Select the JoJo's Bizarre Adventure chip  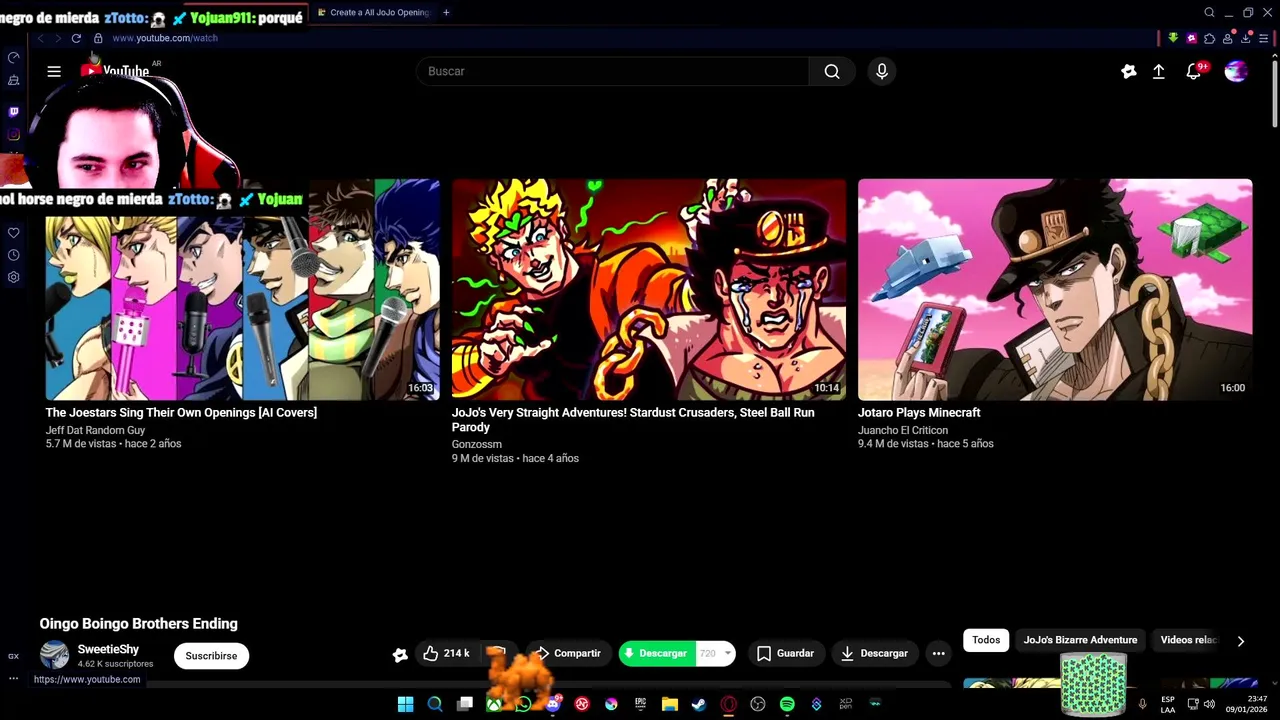1080,640
